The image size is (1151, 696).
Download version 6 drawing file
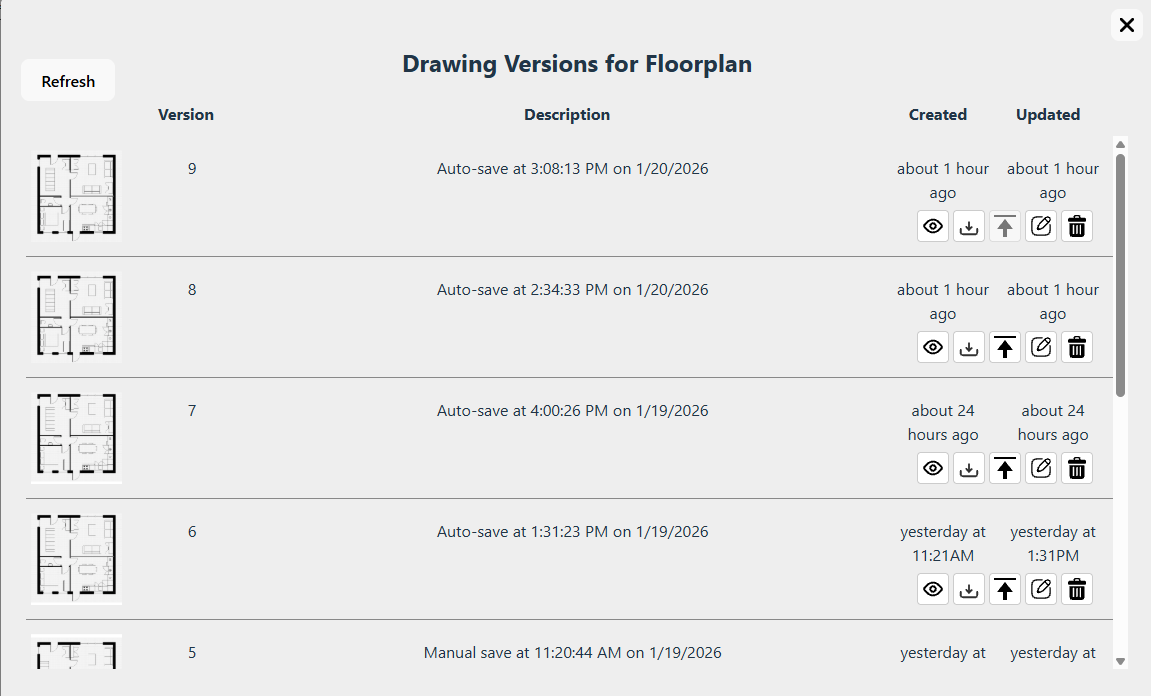969,590
